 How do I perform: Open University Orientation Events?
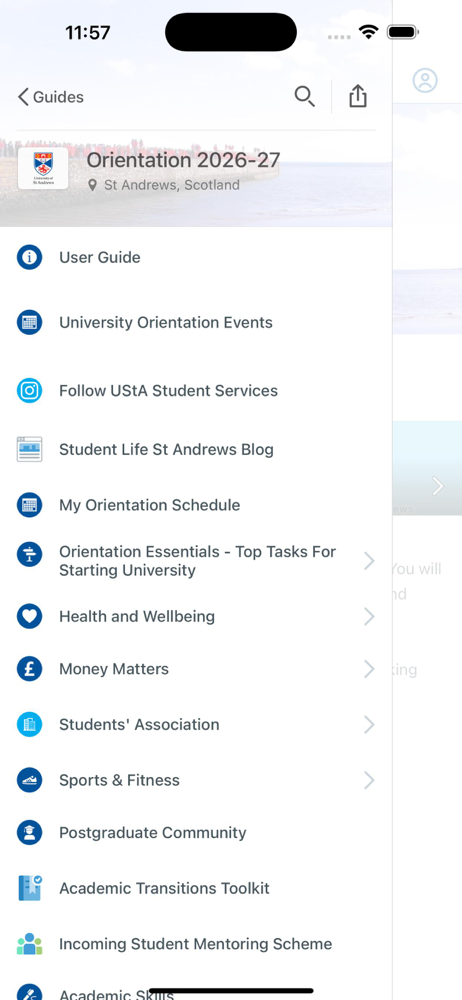click(x=196, y=323)
